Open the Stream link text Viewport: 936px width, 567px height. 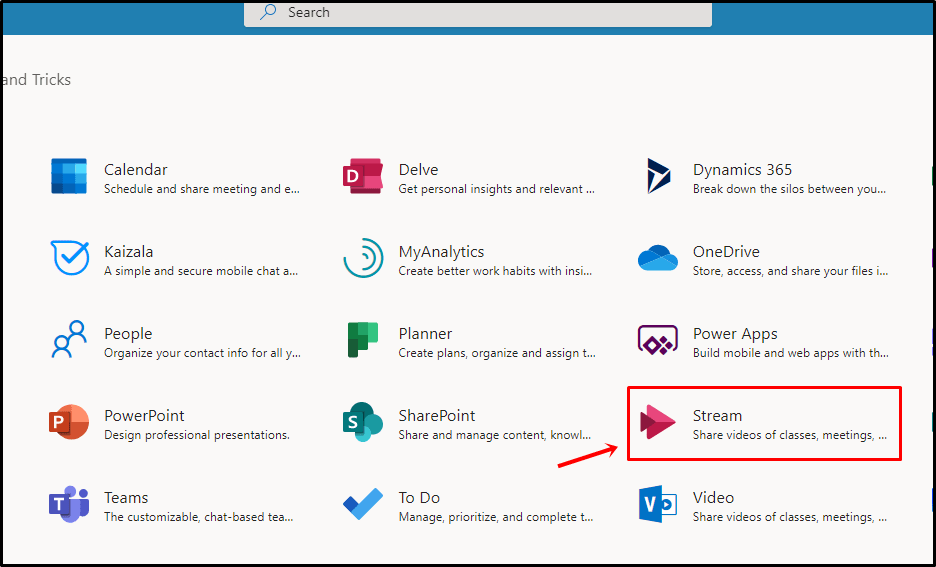(717, 415)
